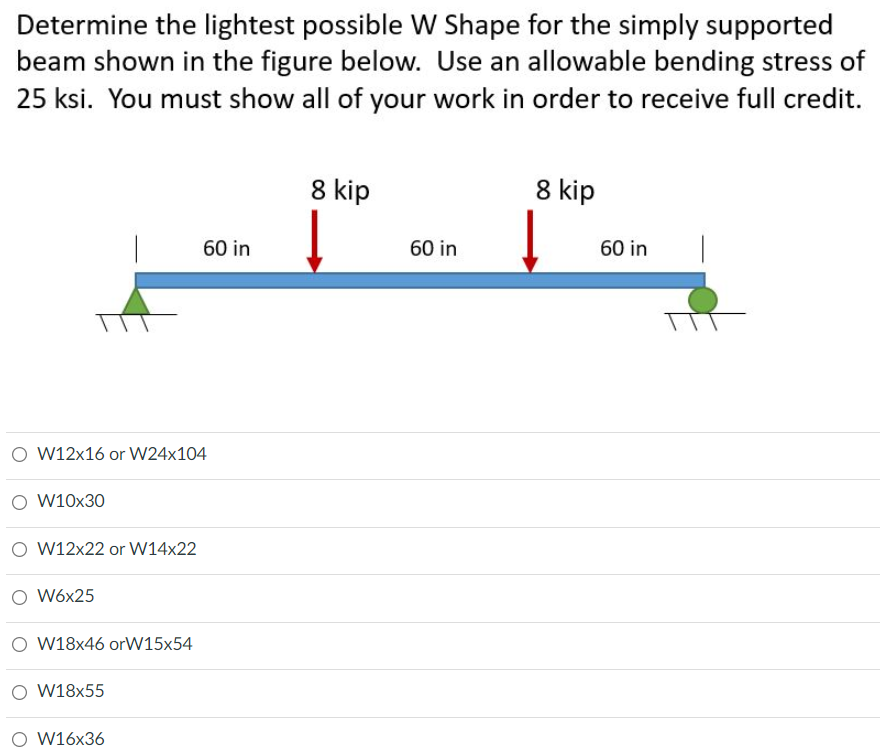Click the left red 8 kip arrow
880x755 pixels.
pyautogui.click(x=315, y=241)
